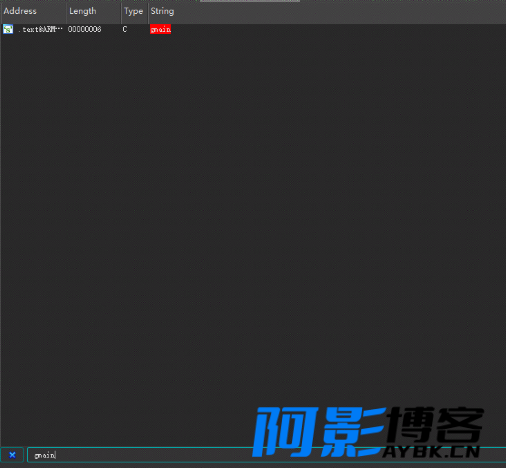Sort list by Address column header
This screenshot has width=506, height=468.
click(x=33, y=11)
